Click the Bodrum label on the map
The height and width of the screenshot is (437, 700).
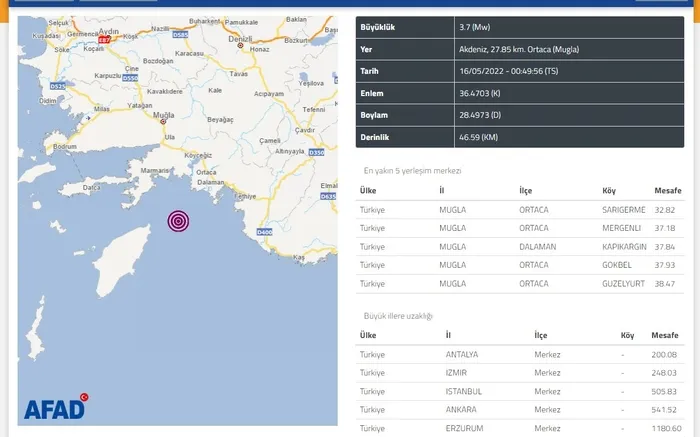pos(65,146)
